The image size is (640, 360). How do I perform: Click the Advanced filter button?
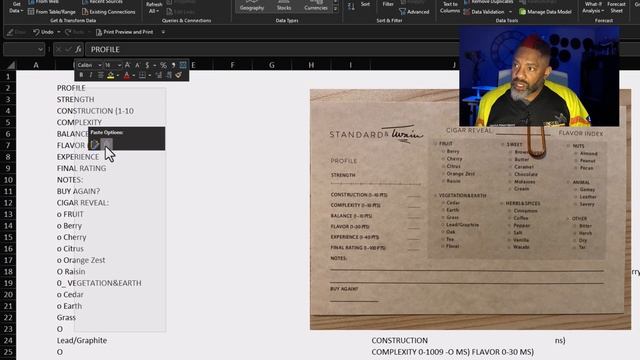click(414, 12)
